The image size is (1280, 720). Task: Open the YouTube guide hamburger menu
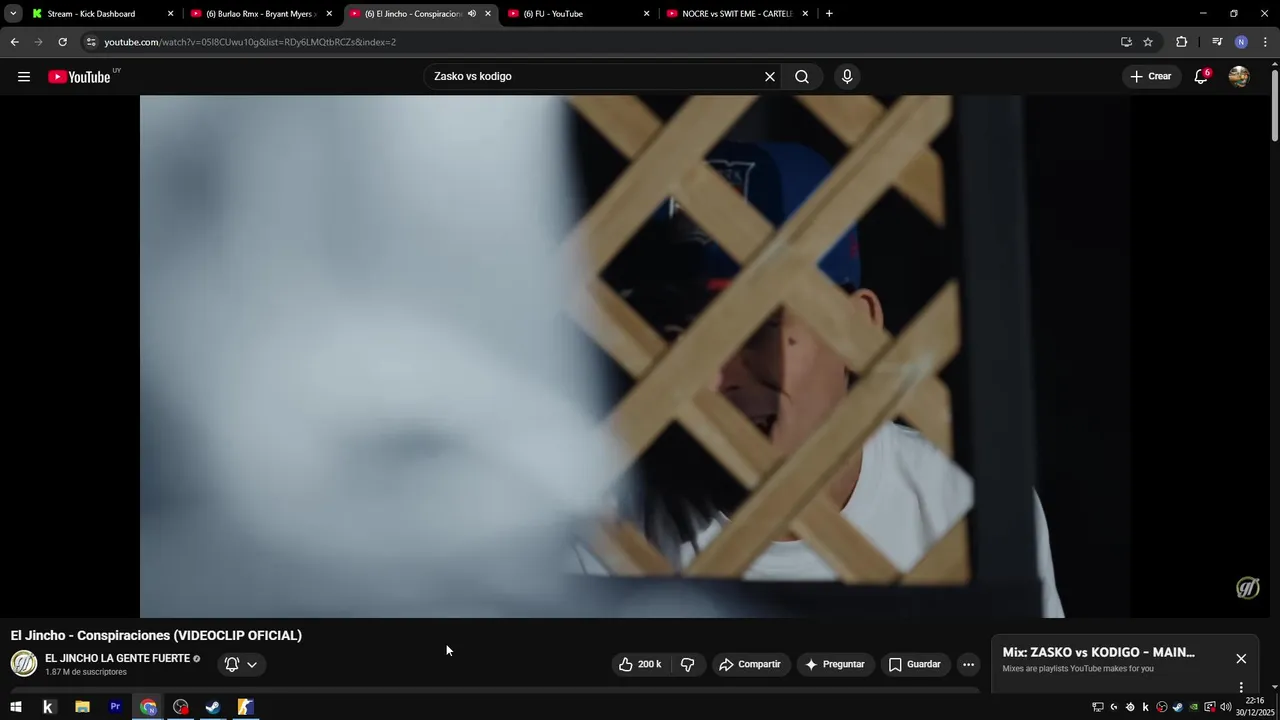24,77
